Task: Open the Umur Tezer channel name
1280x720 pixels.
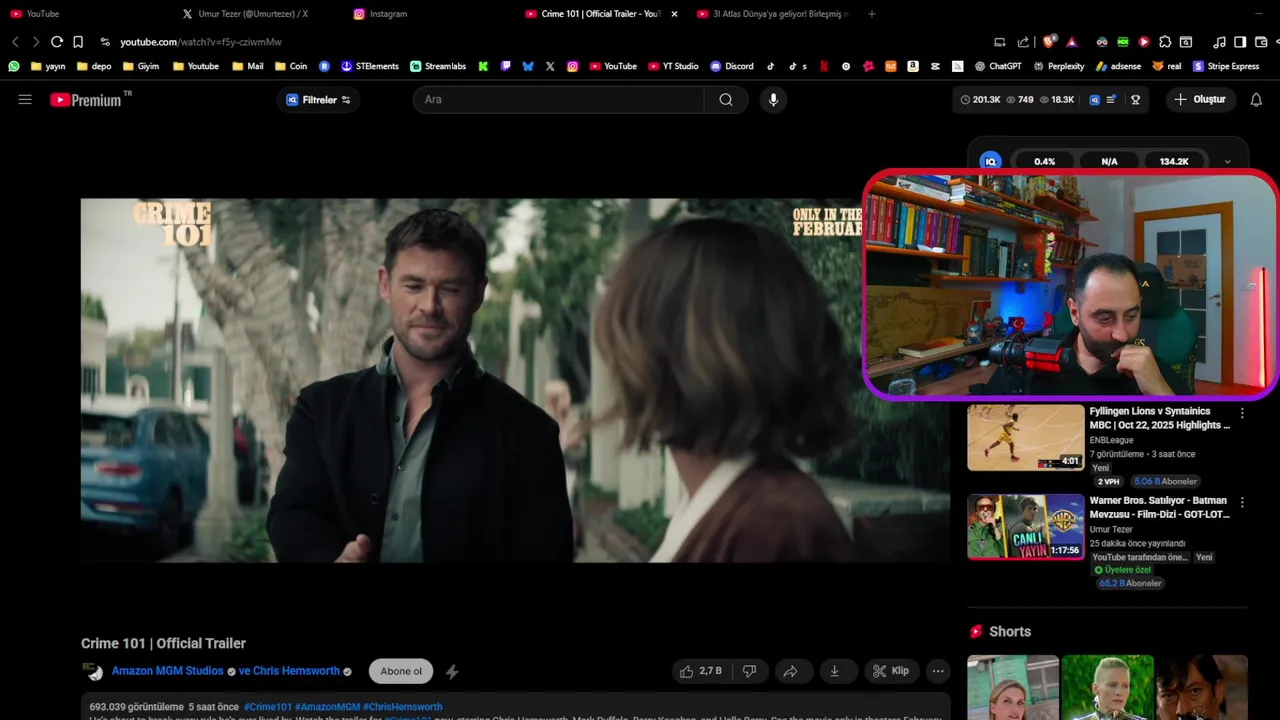Action: click(x=1111, y=529)
